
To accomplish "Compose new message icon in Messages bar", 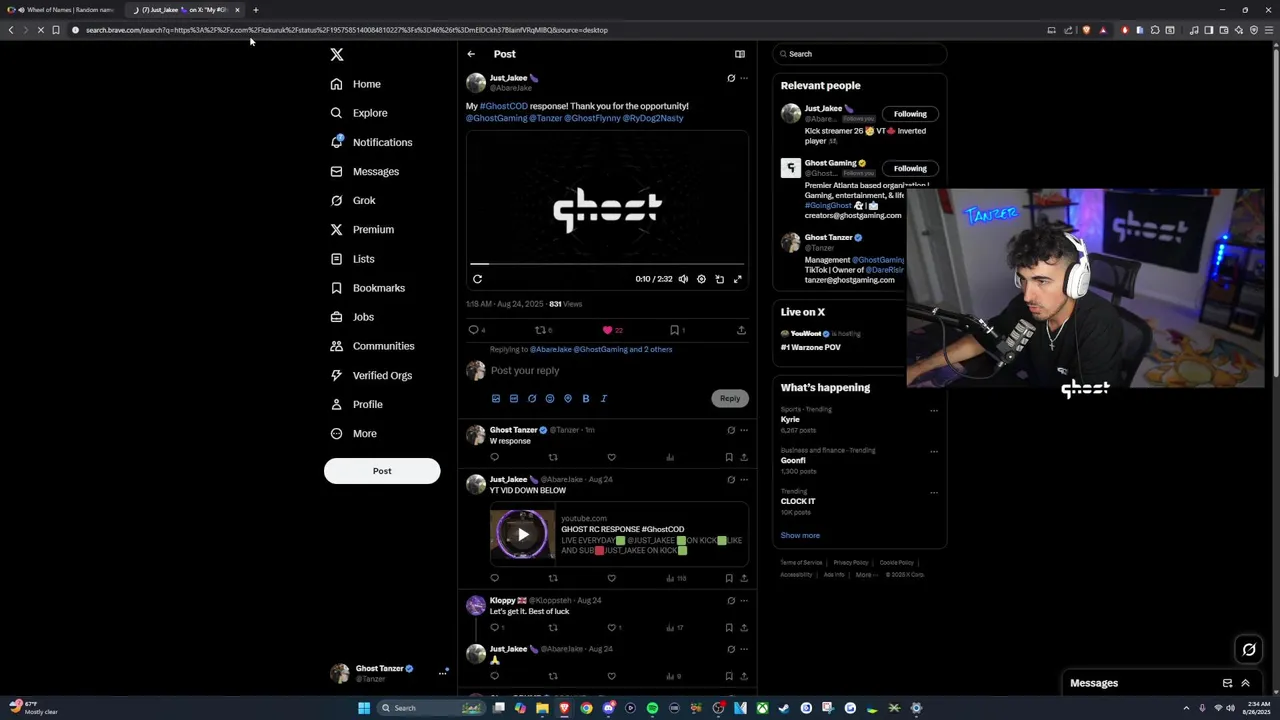I will click(1227, 684).
